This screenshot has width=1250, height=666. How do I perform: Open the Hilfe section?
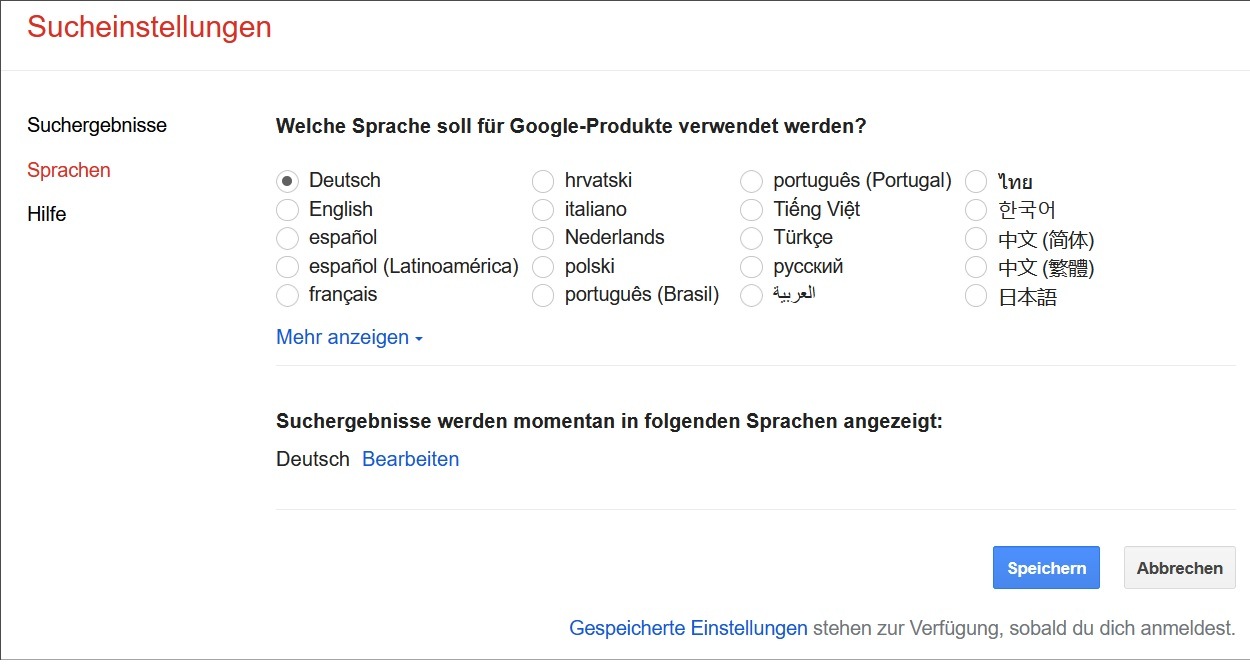(x=46, y=214)
